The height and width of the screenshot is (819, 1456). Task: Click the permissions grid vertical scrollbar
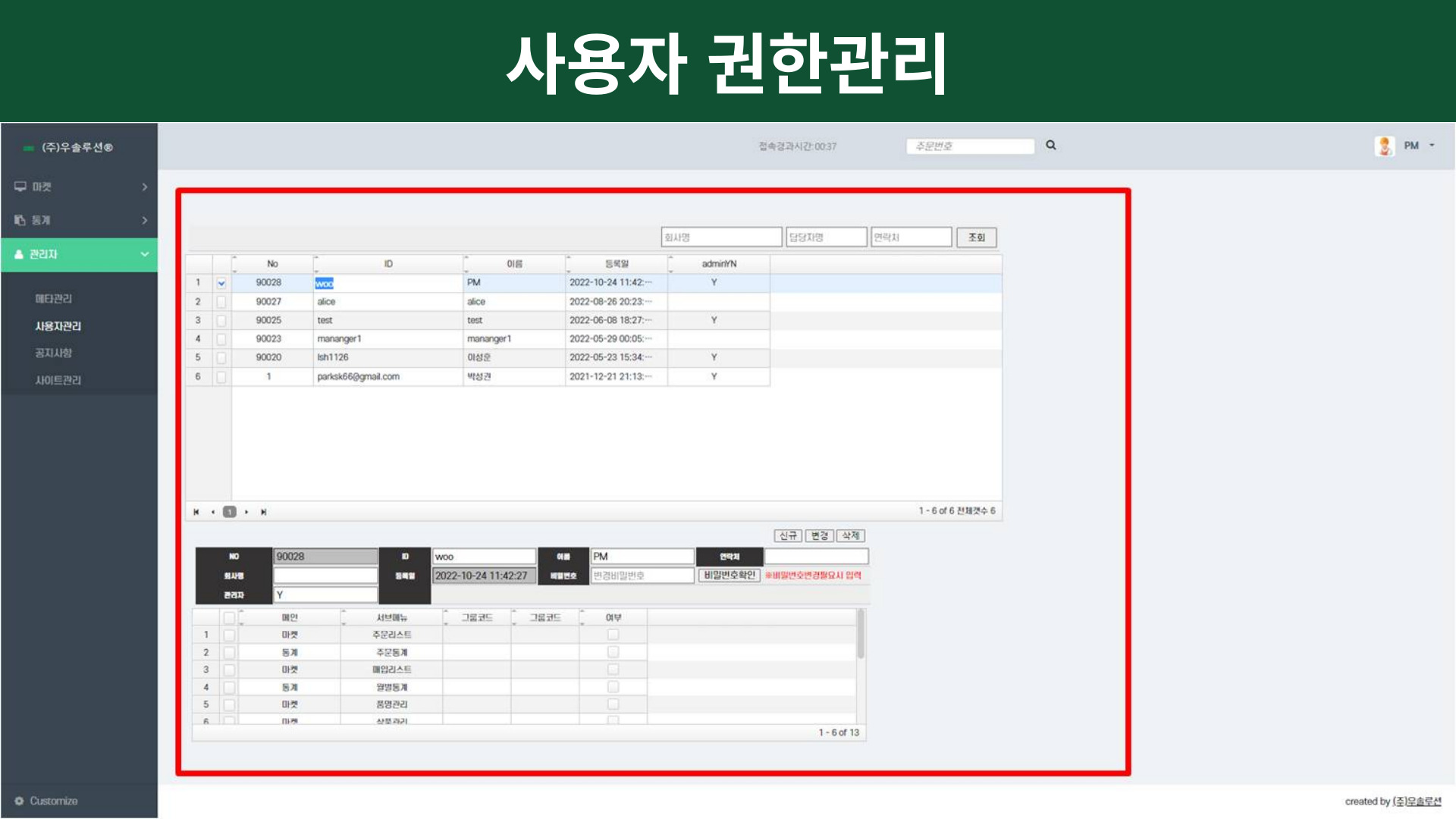[861, 634]
